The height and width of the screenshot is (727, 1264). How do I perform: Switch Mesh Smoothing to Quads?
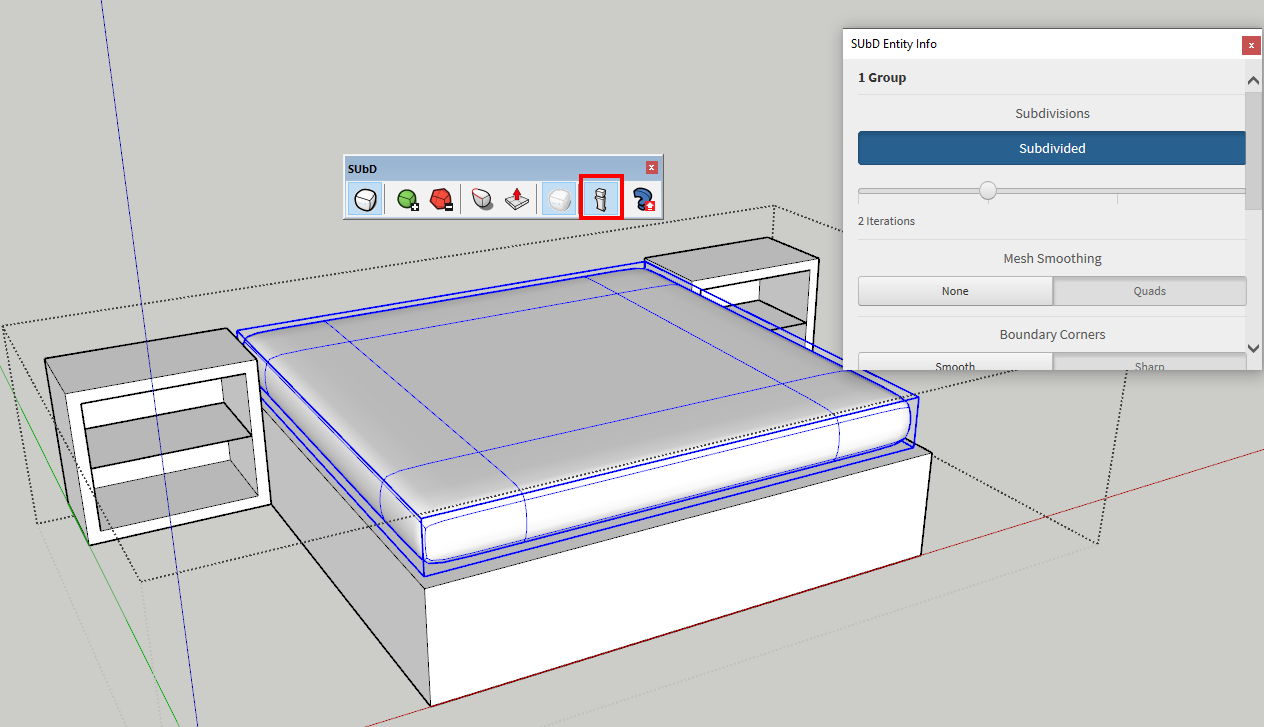tap(1149, 290)
